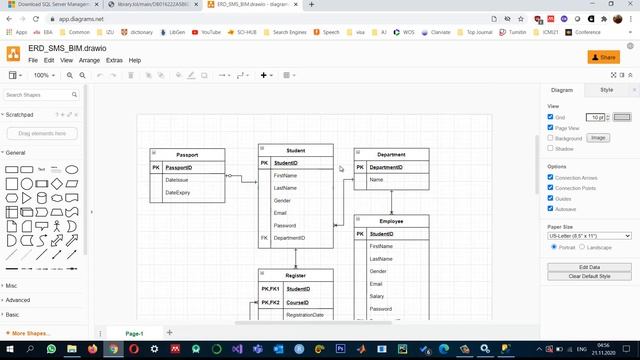The height and width of the screenshot is (360, 640).
Task: Click More Shapes link
Action: (x=29, y=333)
